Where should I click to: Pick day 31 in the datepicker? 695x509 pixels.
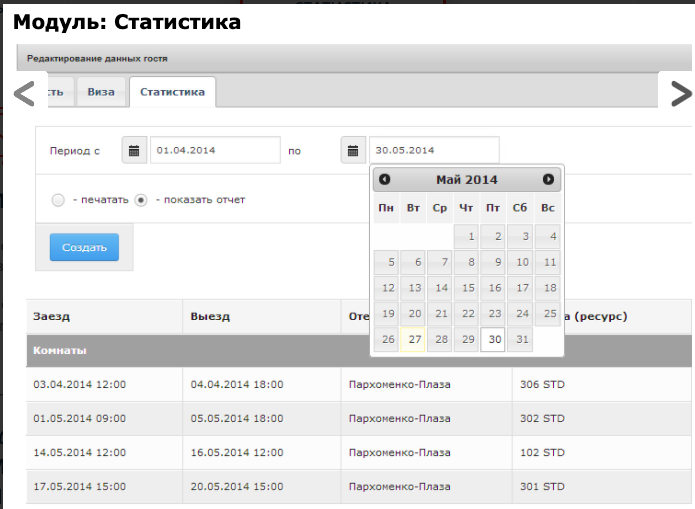520,339
